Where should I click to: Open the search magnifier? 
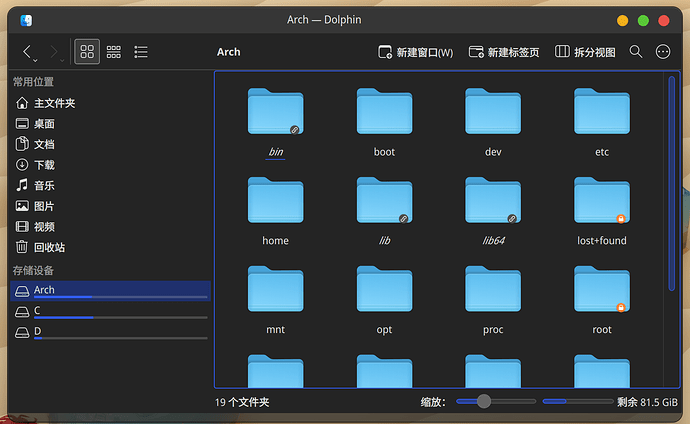[636, 52]
